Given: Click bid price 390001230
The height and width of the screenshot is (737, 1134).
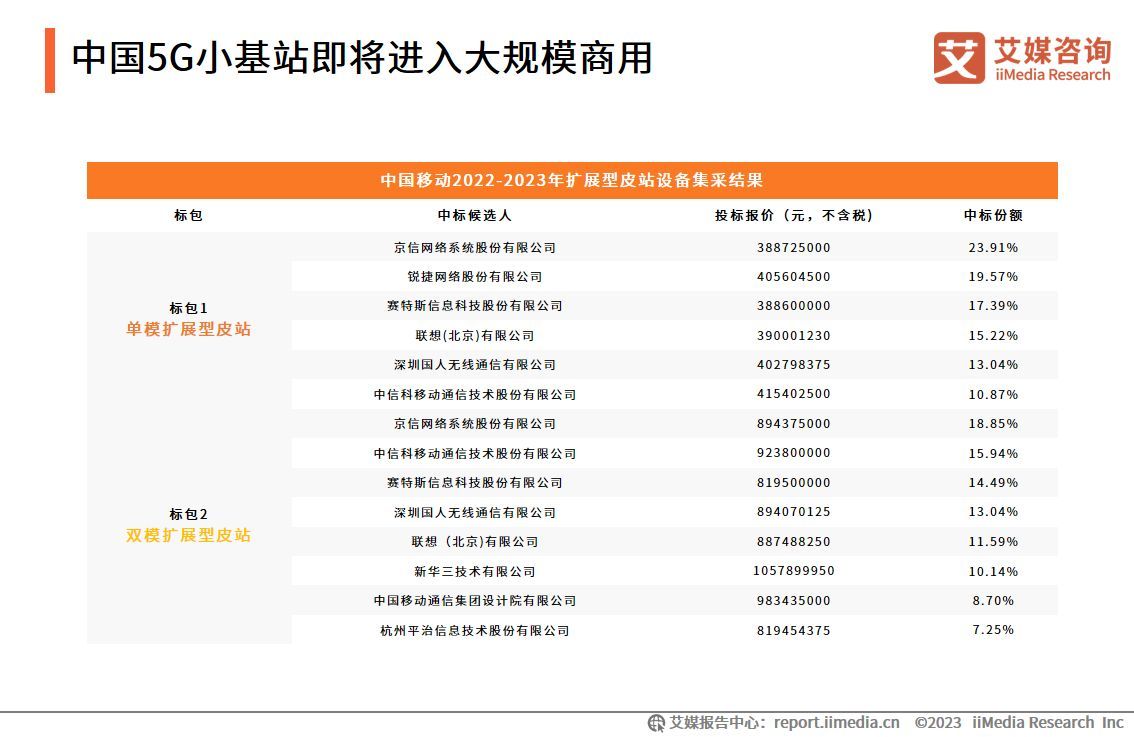Looking at the screenshot, I should click(794, 336).
